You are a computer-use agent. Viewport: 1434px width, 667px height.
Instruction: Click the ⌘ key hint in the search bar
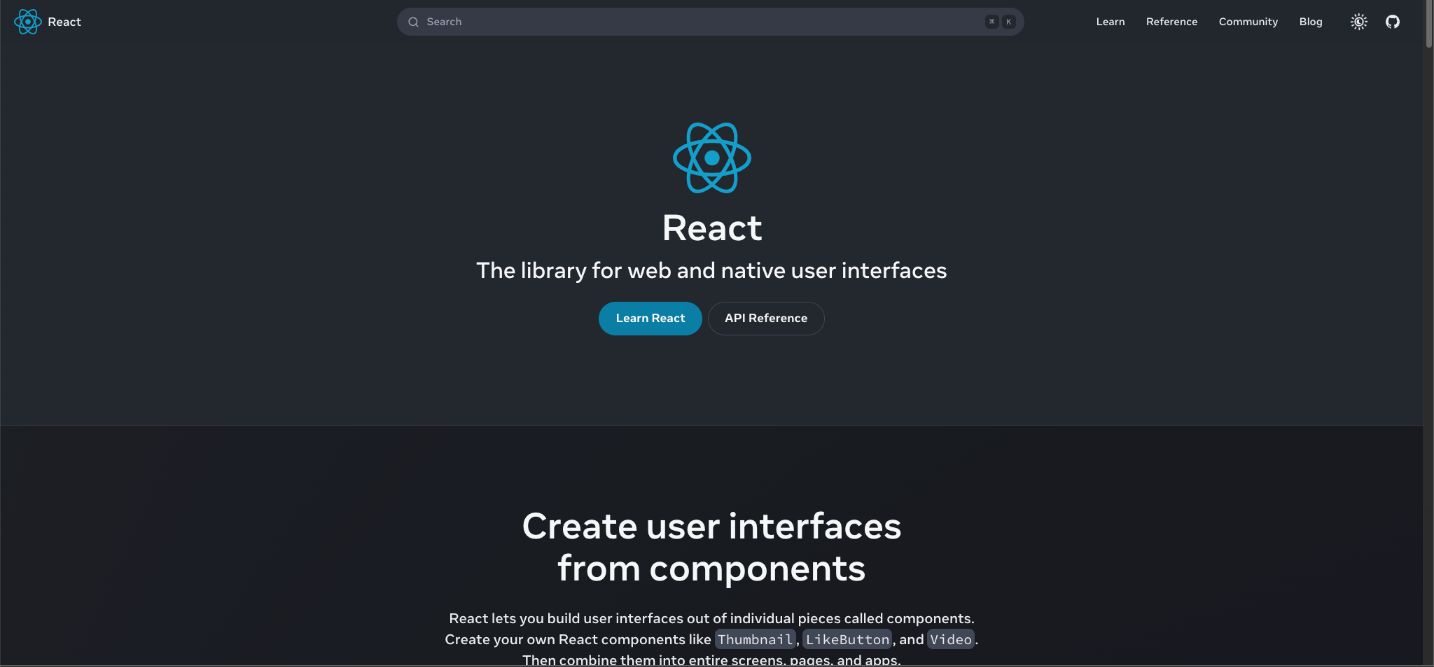(992, 22)
